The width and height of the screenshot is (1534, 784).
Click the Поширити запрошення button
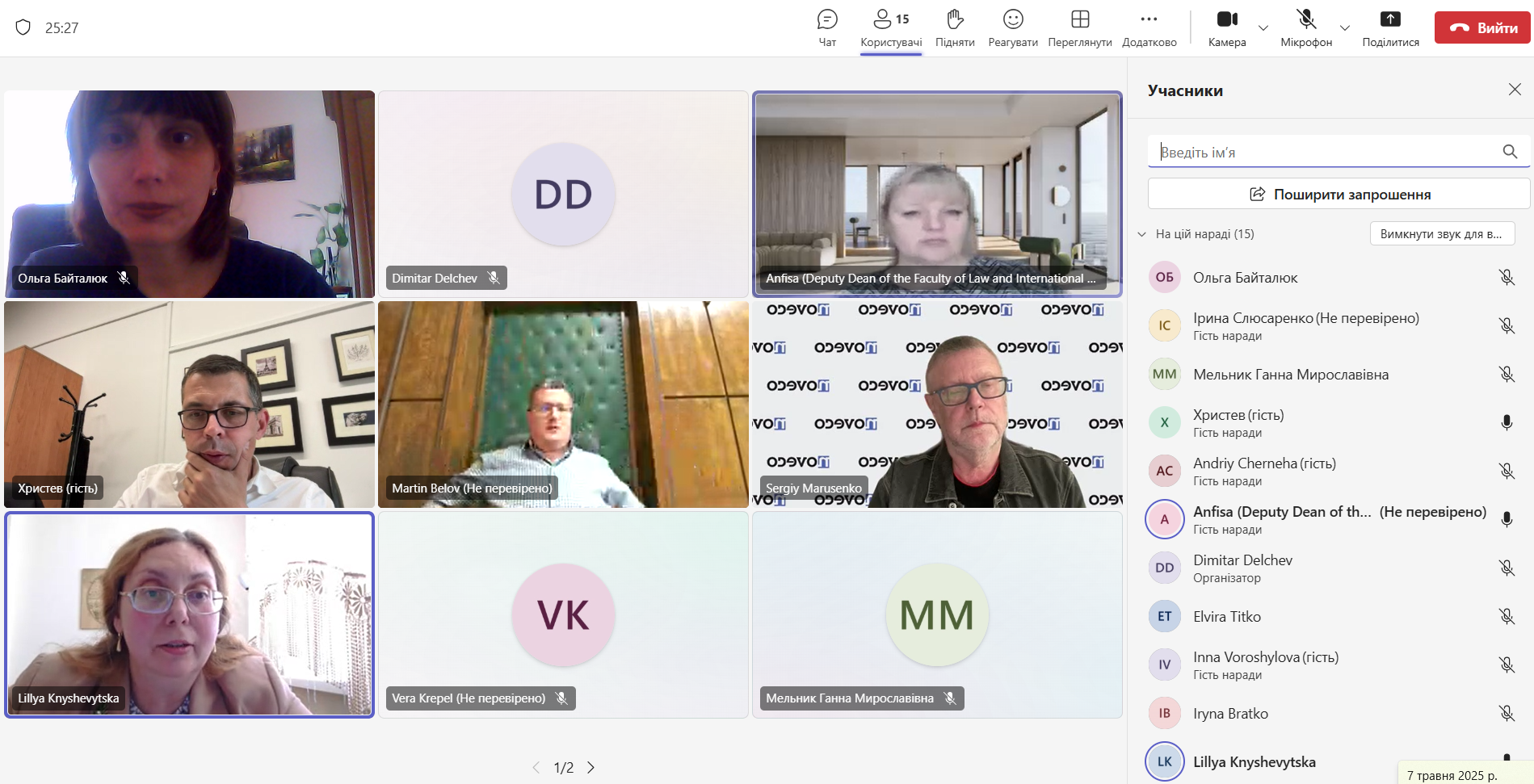1339,194
